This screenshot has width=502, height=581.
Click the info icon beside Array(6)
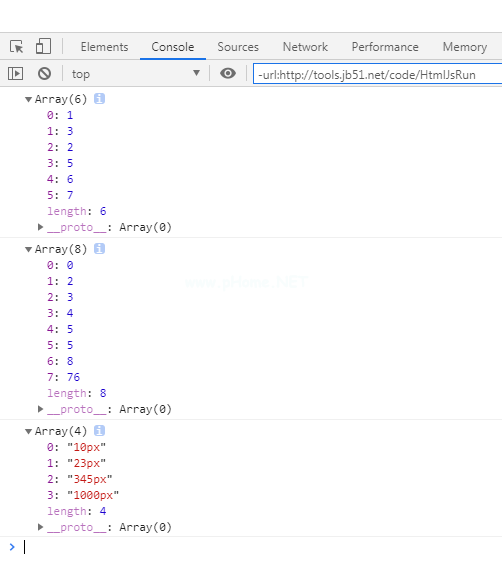click(x=99, y=99)
